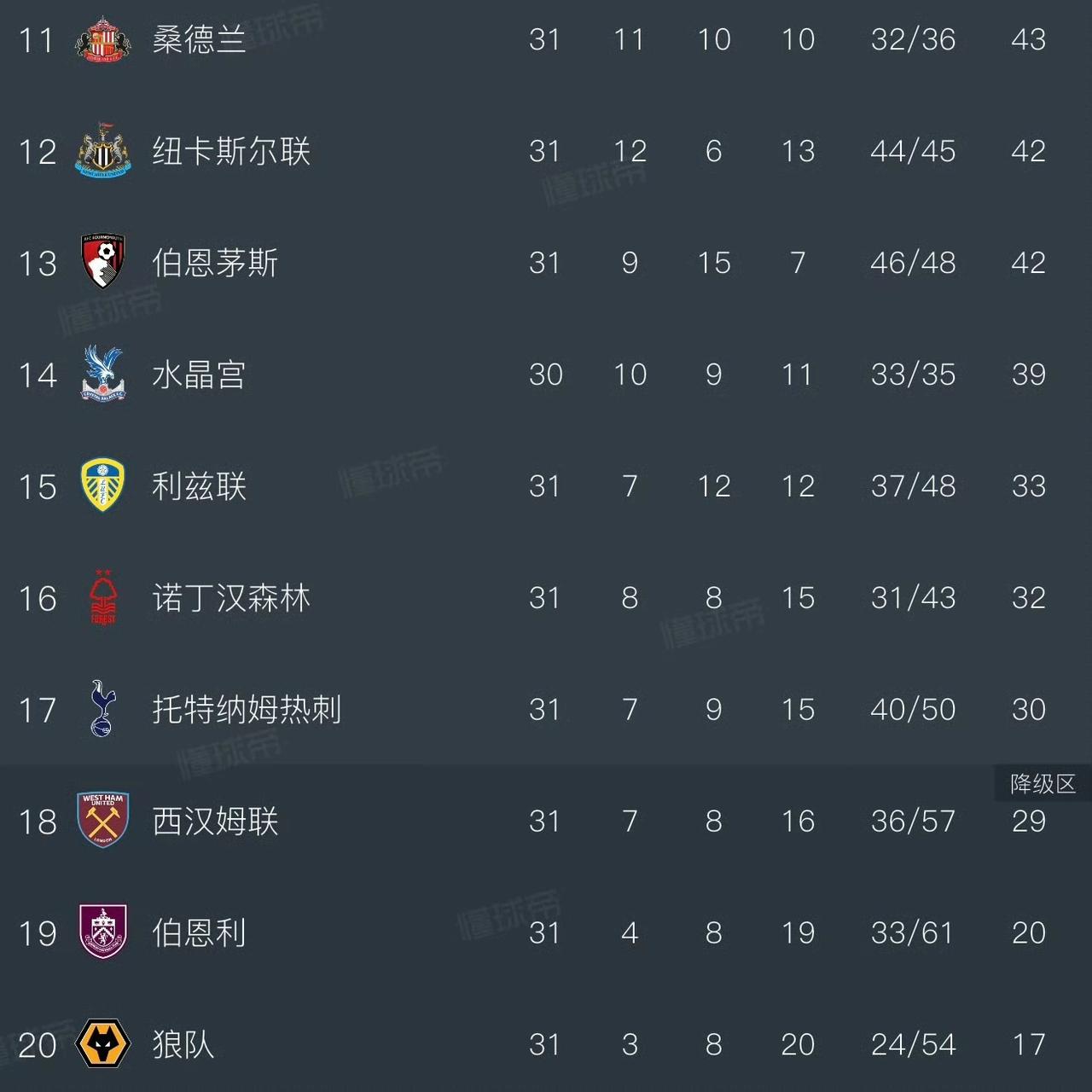Click the Tottenham Hotspur club crest
Image resolution: width=1092 pixels, height=1092 pixels.
tap(104, 709)
